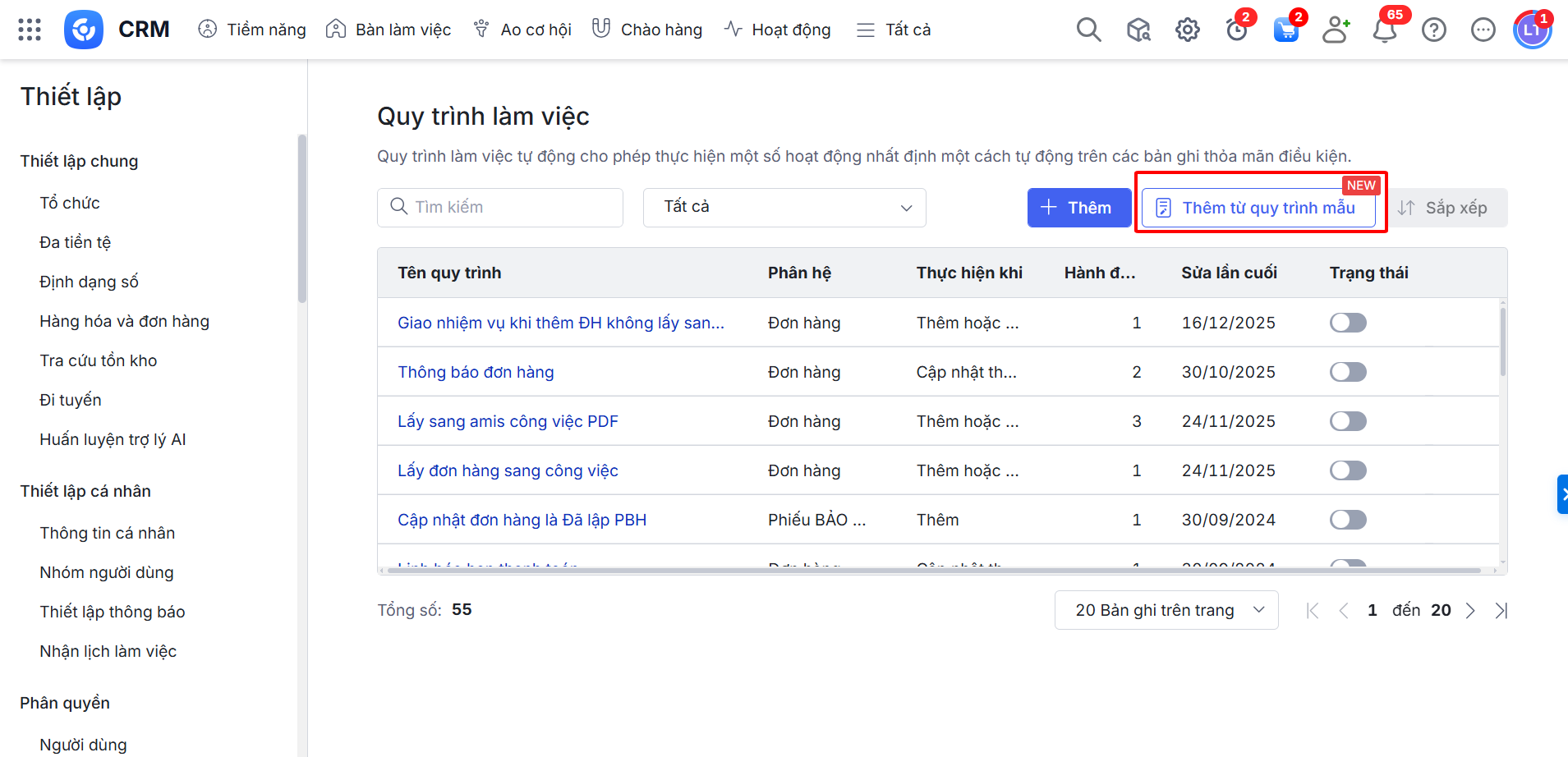Open the settings gear icon

point(1187,30)
